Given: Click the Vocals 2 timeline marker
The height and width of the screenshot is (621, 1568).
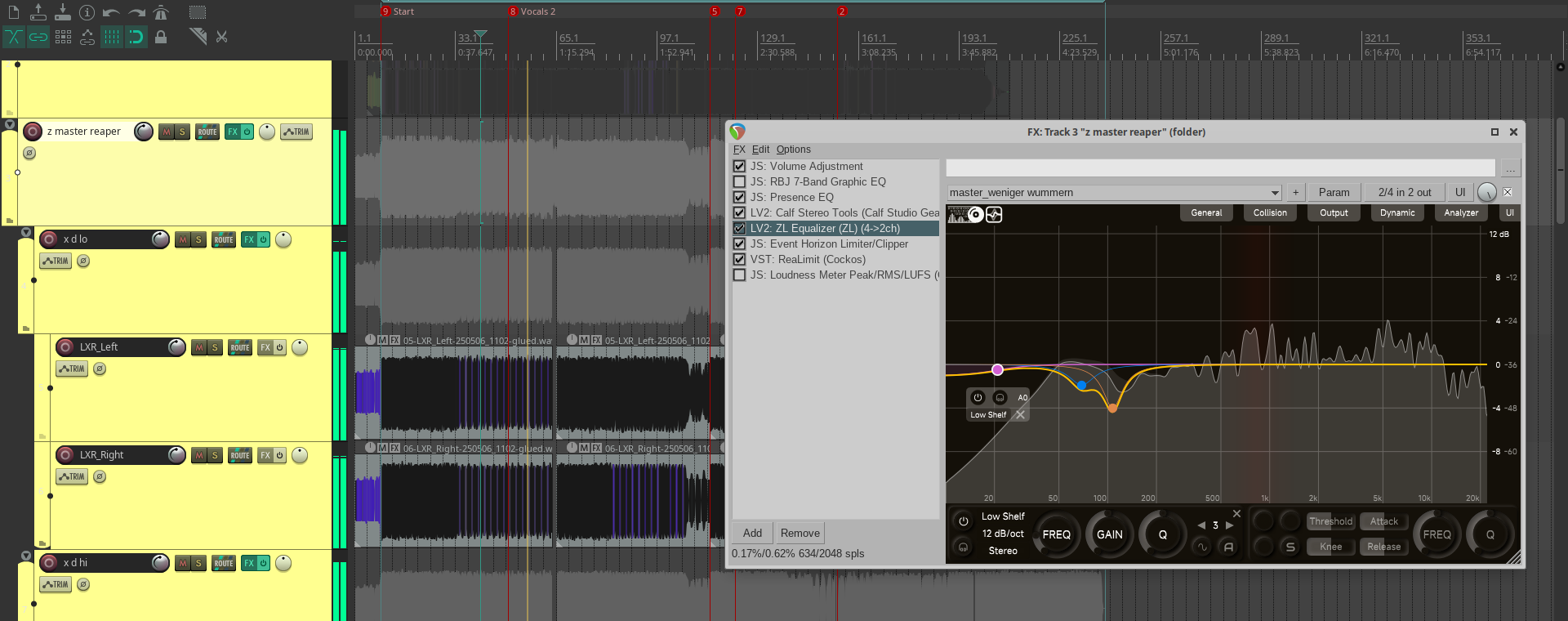Looking at the screenshot, I should pyautogui.click(x=532, y=11).
